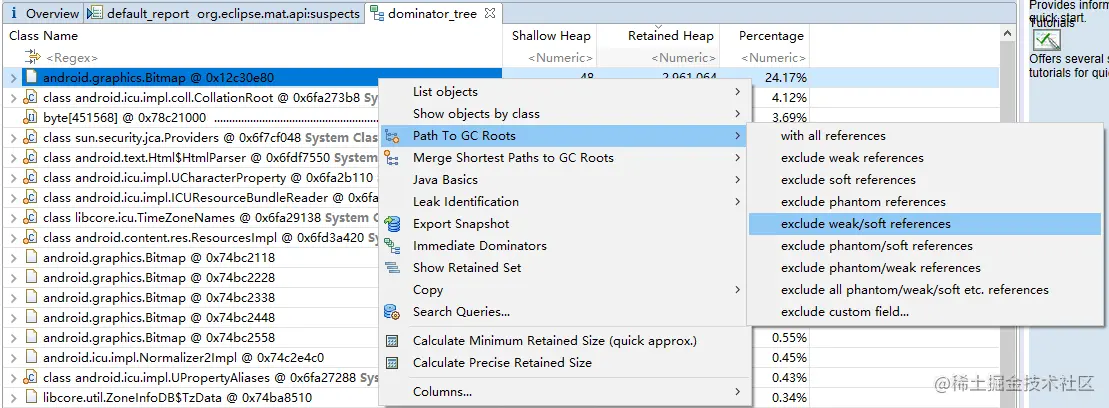The width and height of the screenshot is (1109, 408).
Task: Switch to the Overview tab
Action: coord(45,14)
